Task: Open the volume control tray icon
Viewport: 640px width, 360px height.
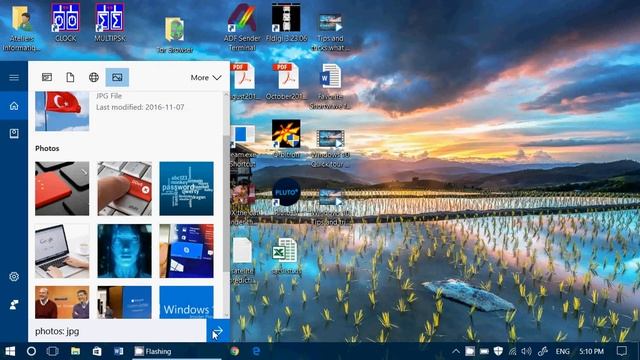Action: coord(527,351)
